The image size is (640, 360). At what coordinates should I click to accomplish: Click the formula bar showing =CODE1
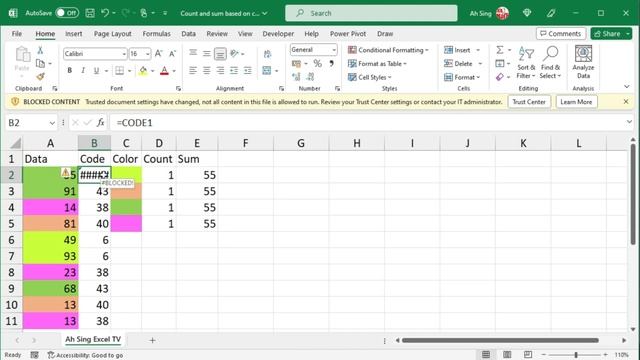367,122
